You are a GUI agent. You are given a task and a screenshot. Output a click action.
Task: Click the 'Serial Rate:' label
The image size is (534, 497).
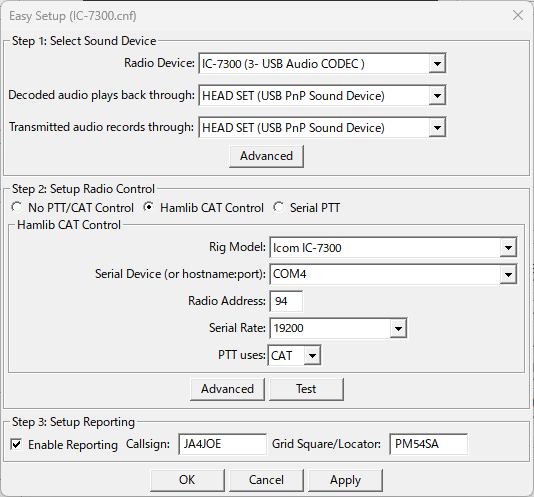click(x=237, y=328)
